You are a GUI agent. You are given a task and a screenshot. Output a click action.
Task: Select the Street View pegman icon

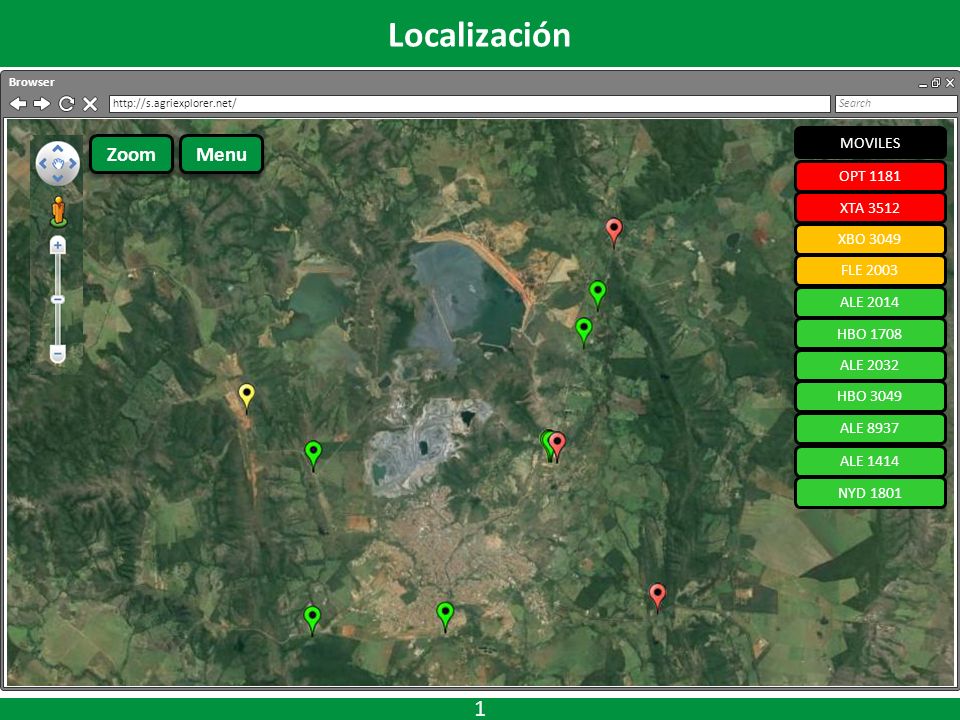click(x=58, y=212)
